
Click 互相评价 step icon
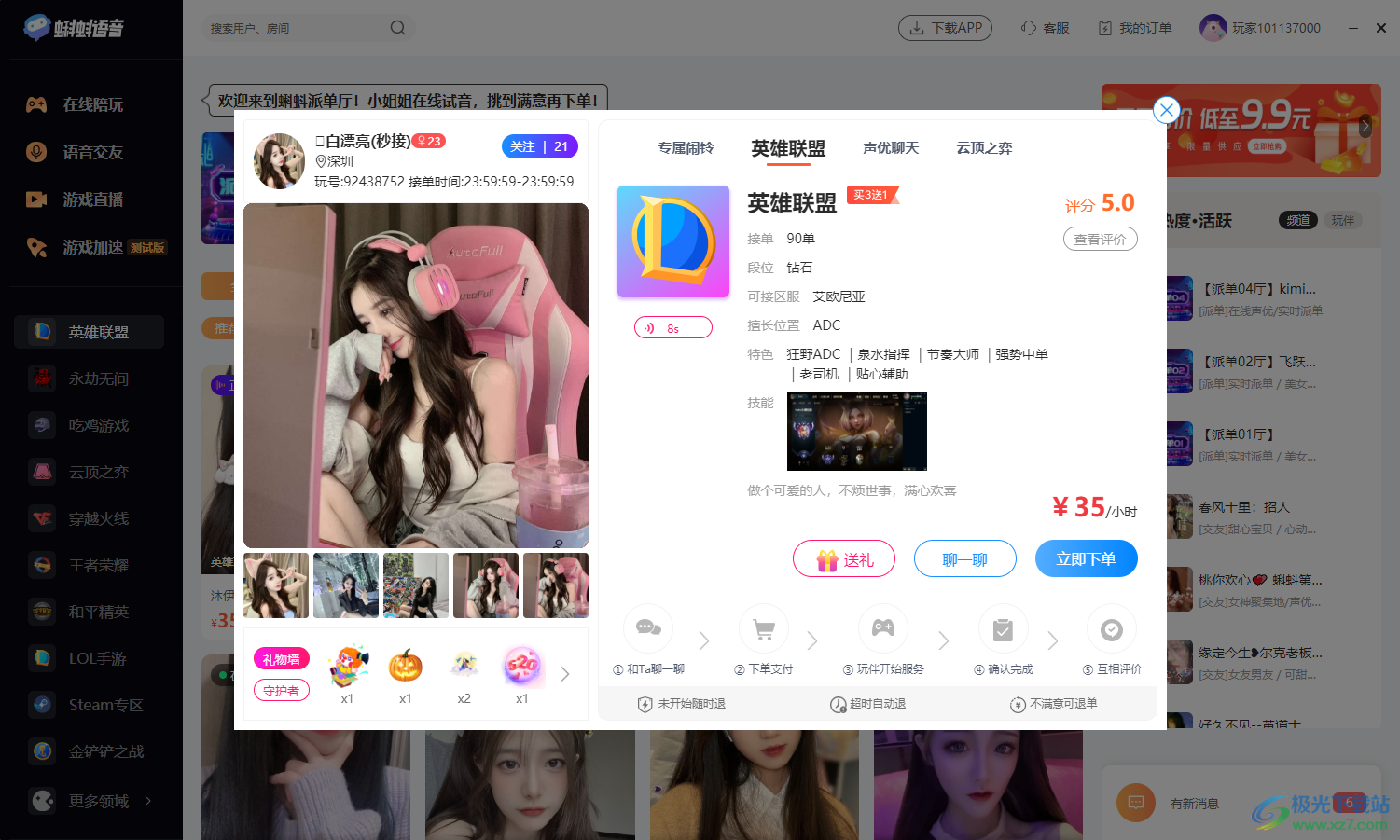pos(1112,629)
